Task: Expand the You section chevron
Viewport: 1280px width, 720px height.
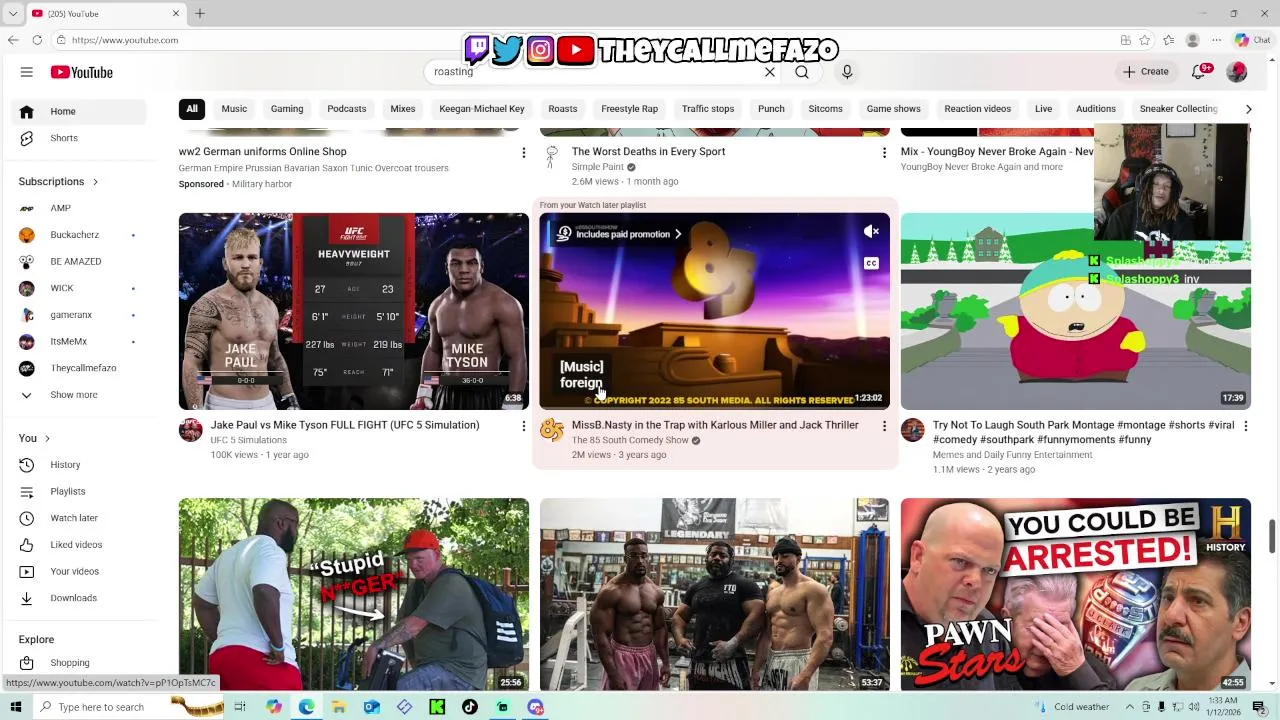Action: click(47, 439)
